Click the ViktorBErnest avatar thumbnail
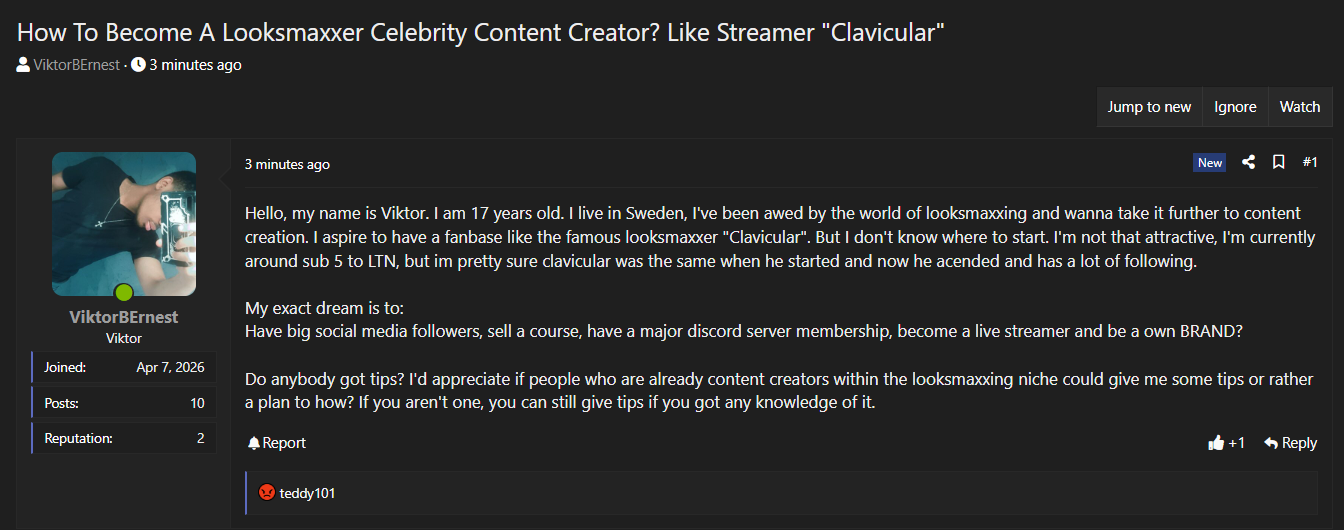This screenshot has width=1344, height=530. (x=124, y=222)
